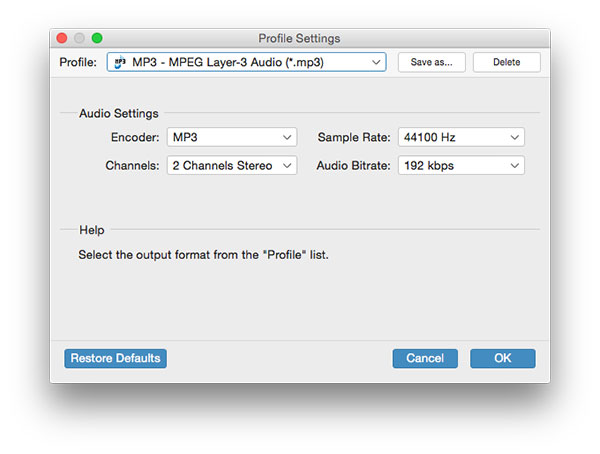Screen dimensions: 600x454
Task: Click the Audio Bitrate: label
Action: tap(353, 165)
